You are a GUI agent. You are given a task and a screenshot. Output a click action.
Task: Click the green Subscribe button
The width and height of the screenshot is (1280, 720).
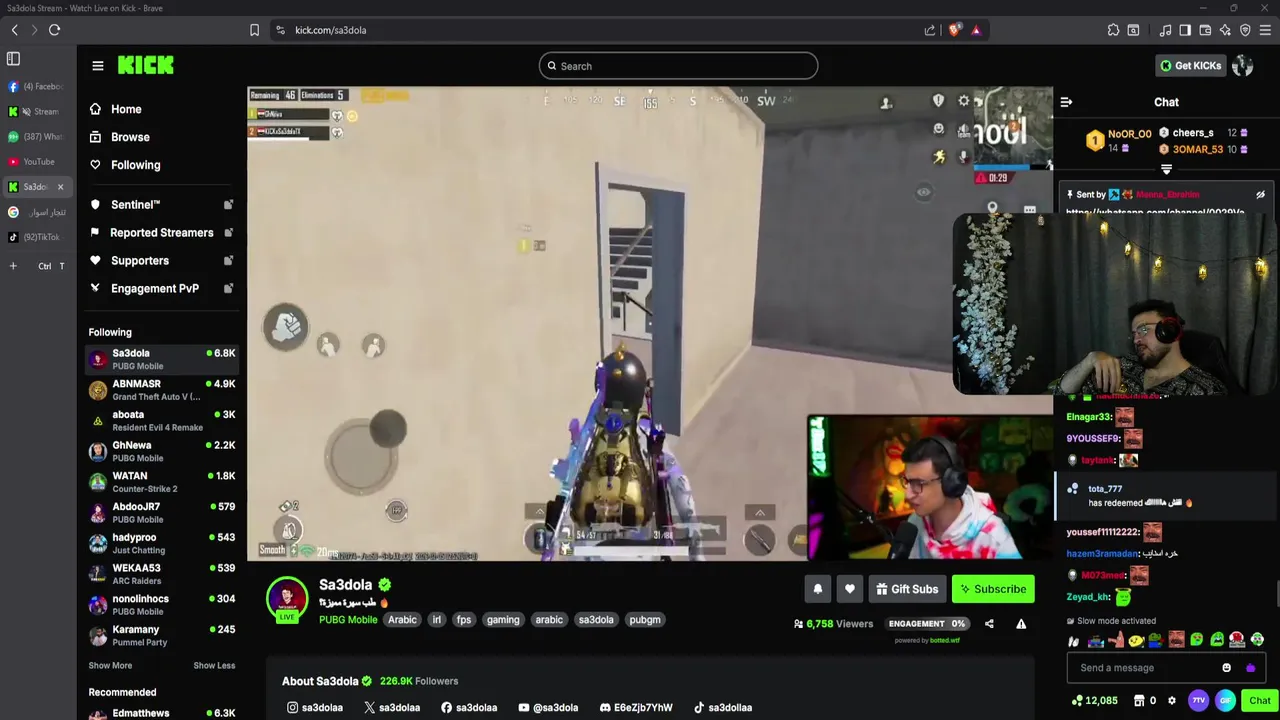tap(993, 589)
